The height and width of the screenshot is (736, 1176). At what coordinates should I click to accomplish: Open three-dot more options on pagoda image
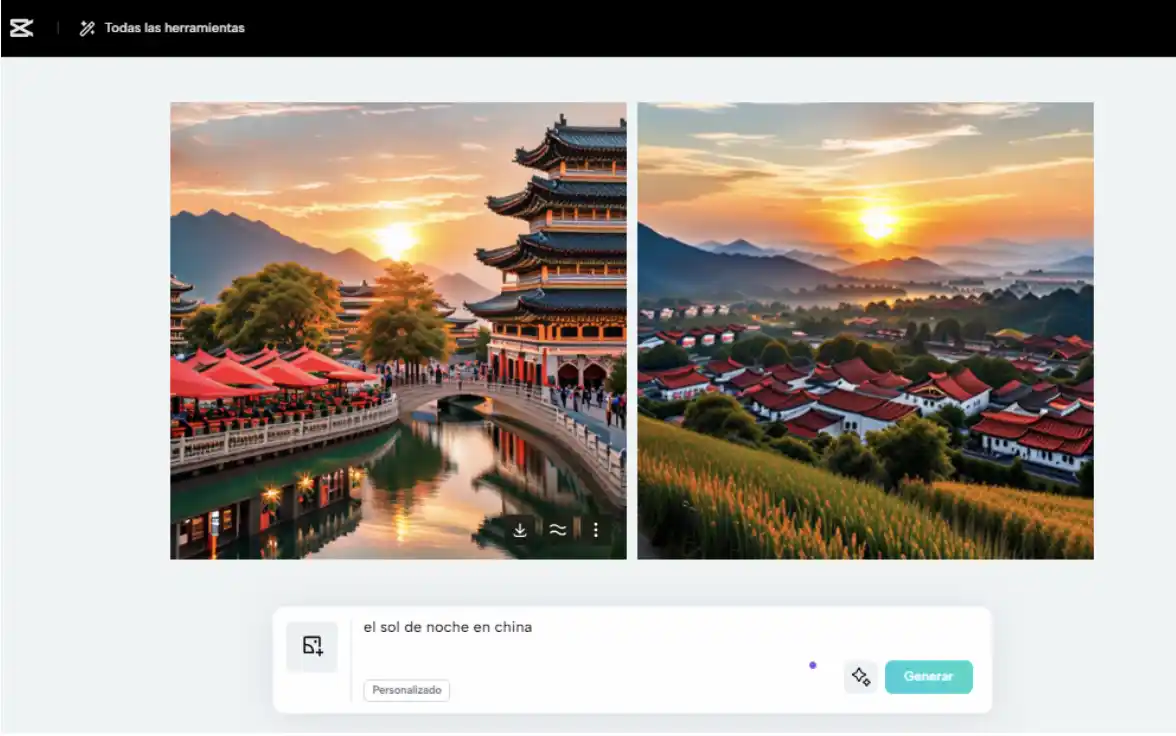click(596, 530)
